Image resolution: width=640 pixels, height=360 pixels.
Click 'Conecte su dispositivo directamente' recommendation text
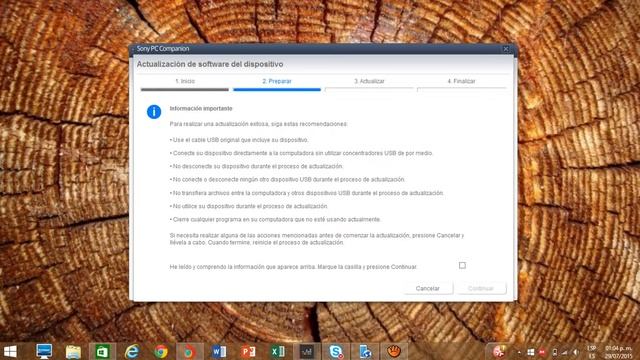(302, 153)
